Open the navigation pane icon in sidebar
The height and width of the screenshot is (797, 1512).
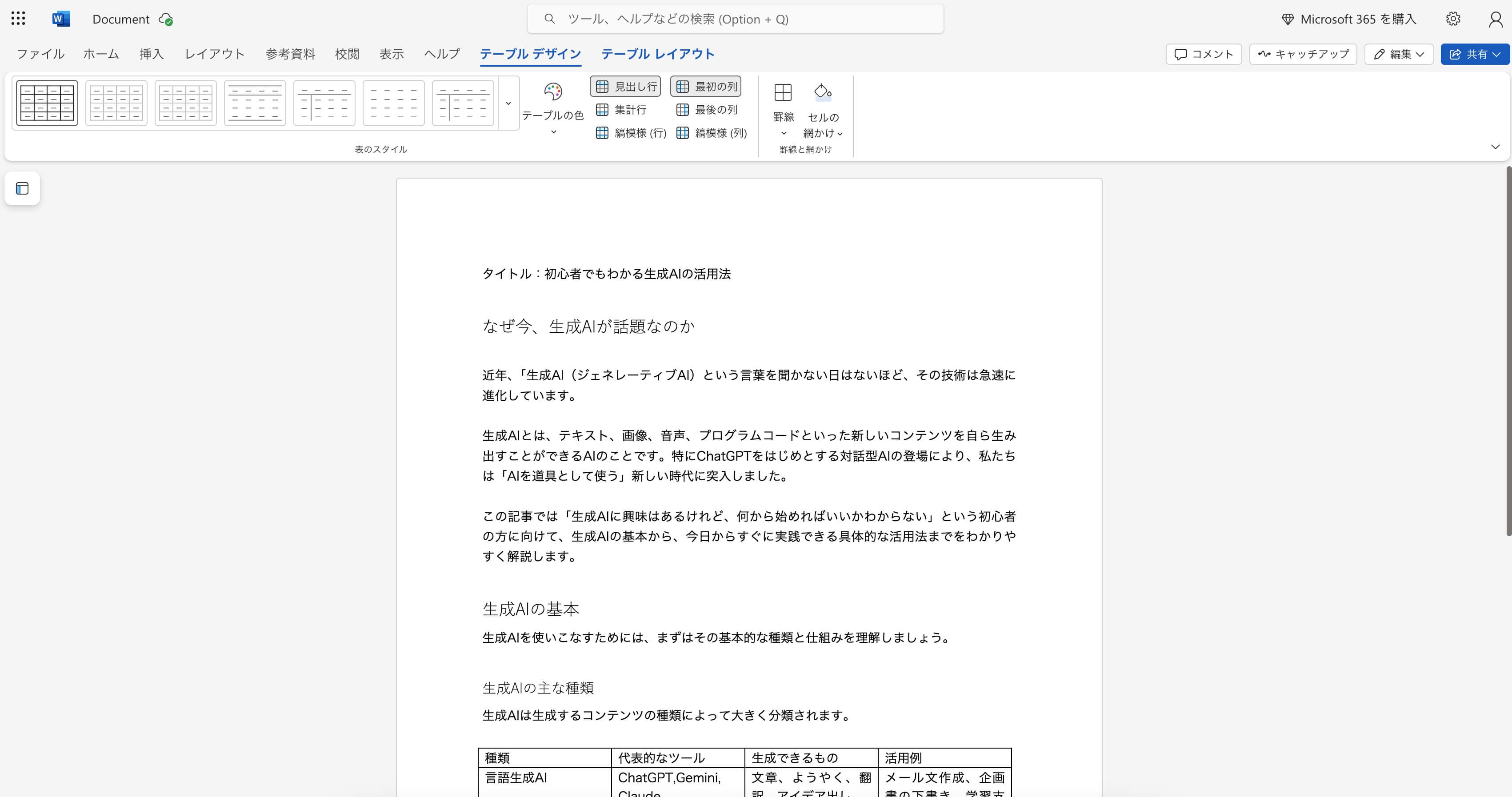(22, 188)
